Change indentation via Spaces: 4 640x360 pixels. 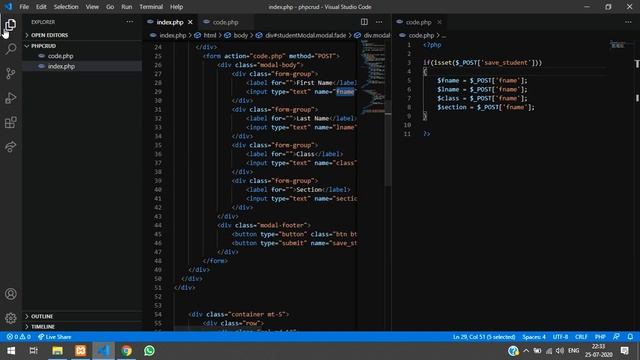534,337
